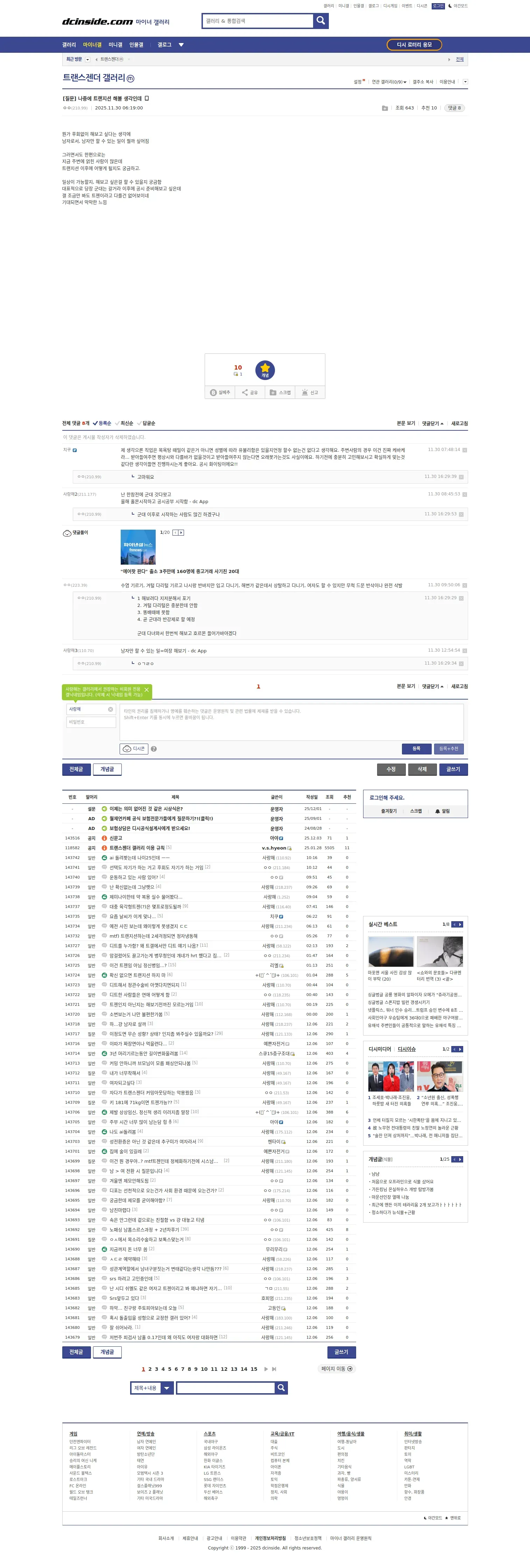The width and height of the screenshot is (530, 1568).
Task: Click the 신고 report siren button
Action: point(310,393)
